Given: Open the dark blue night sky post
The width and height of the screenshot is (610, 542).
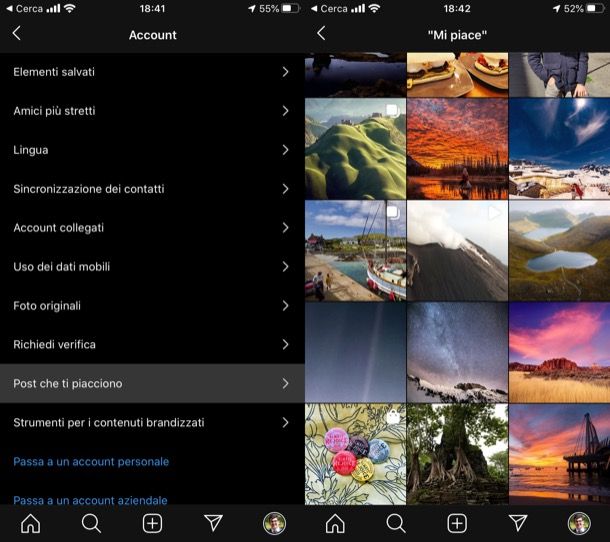Looking at the screenshot, I should (355, 353).
